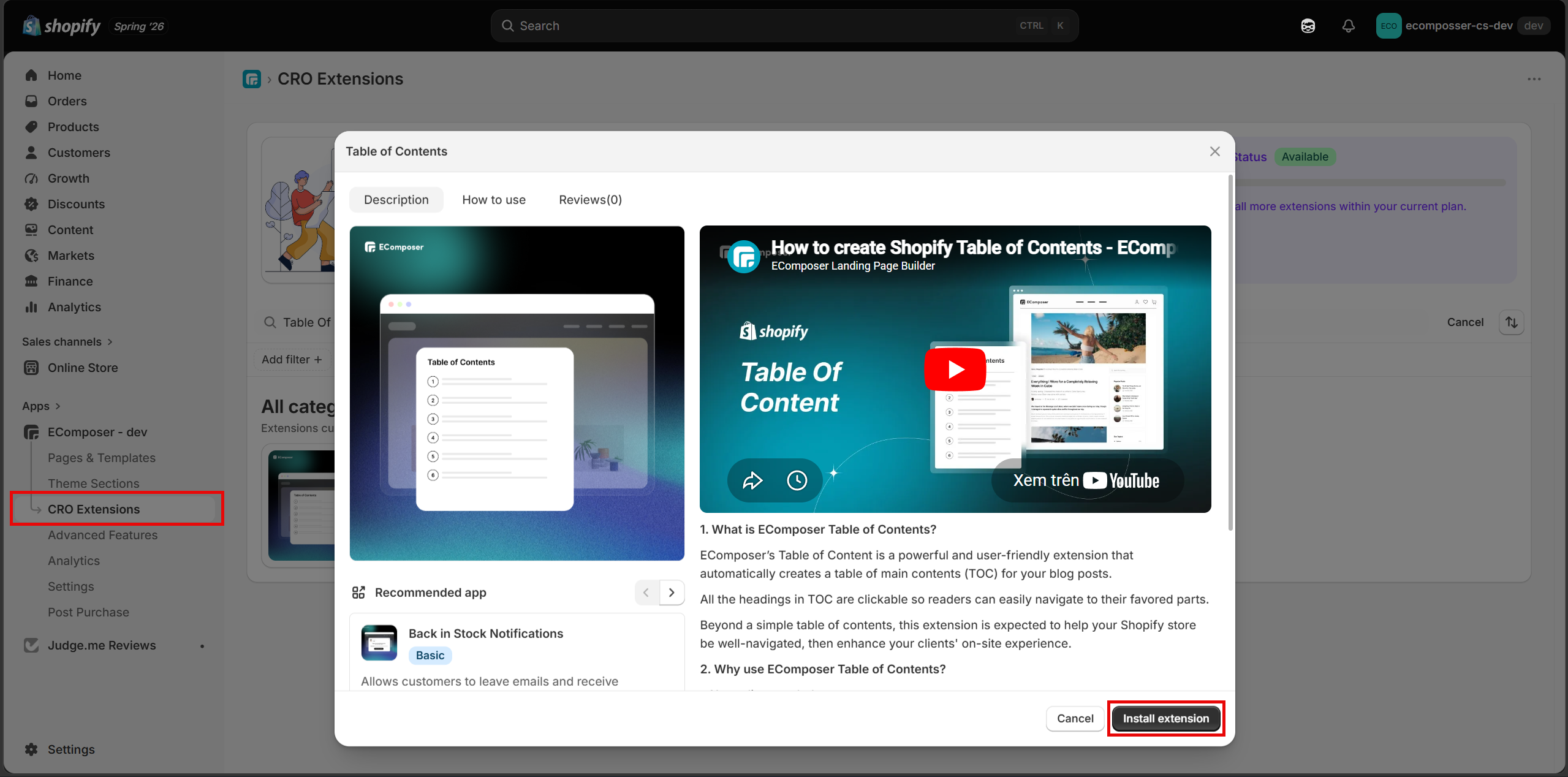1568x777 pixels.
Task: Click the Spring '26 edition badge
Action: [x=139, y=26]
